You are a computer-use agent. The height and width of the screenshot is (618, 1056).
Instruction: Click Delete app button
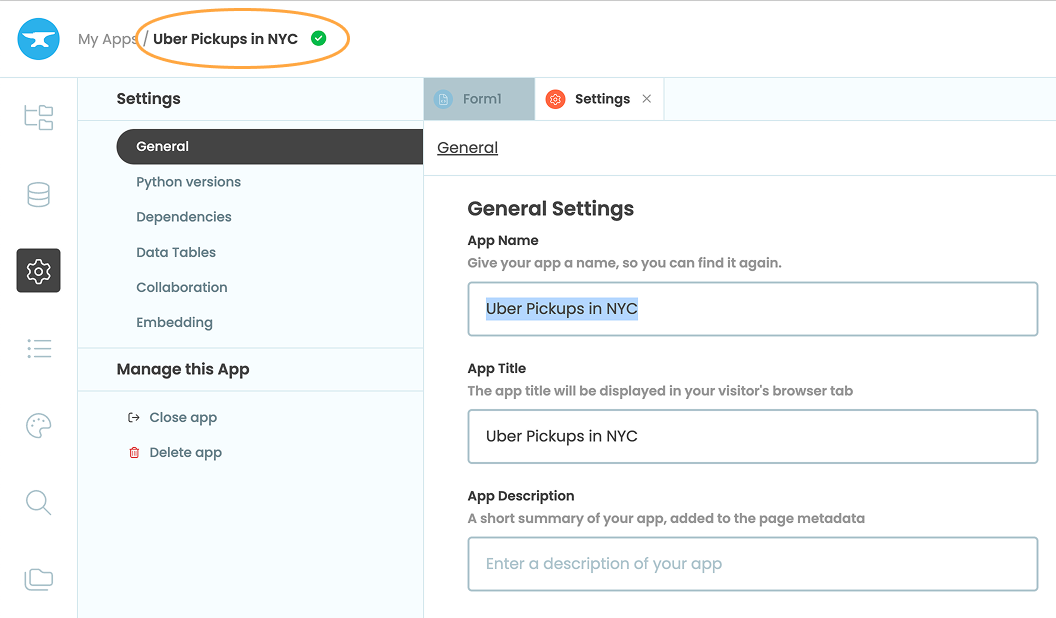pyautogui.click(x=185, y=452)
